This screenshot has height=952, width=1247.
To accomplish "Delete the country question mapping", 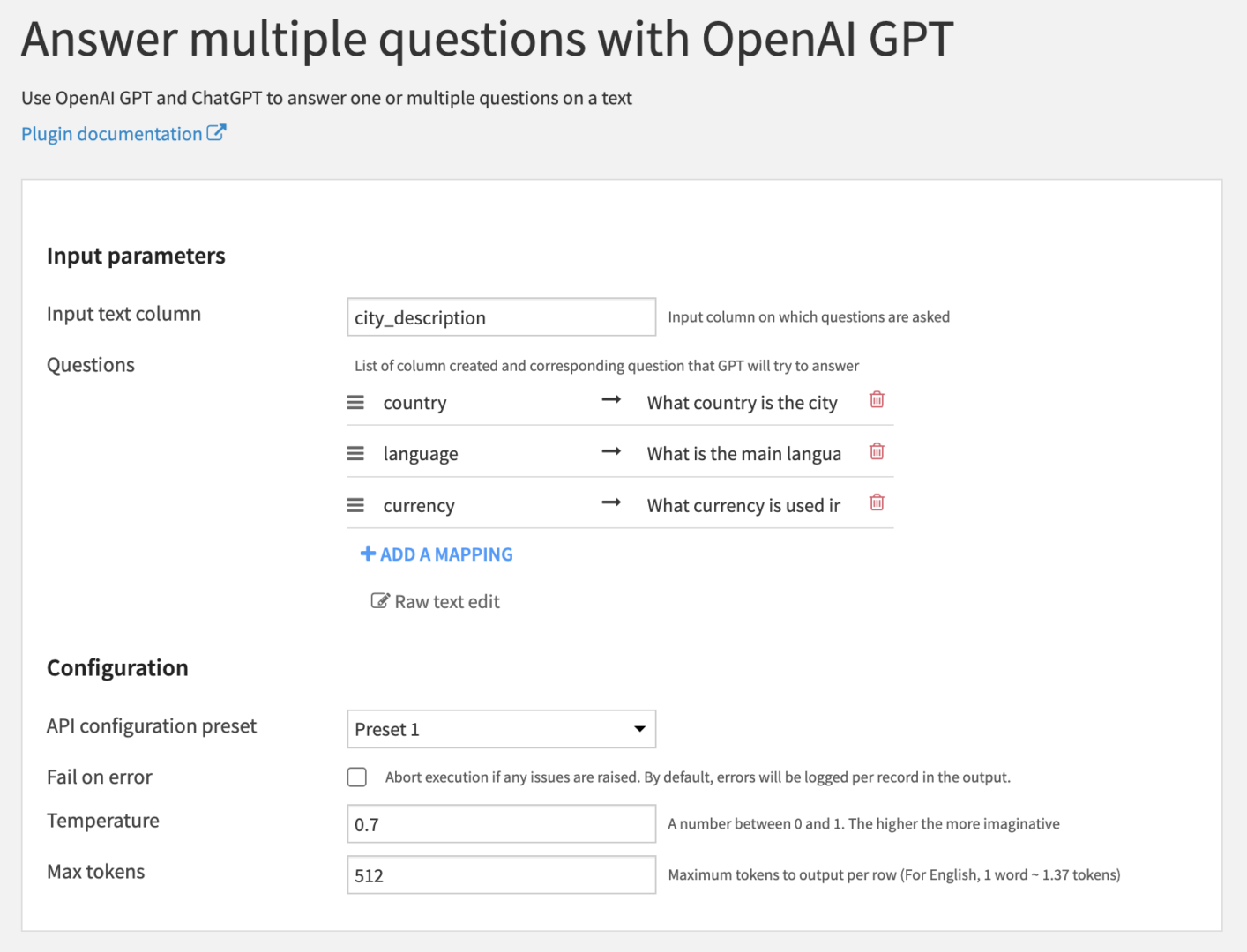I will [x=877, y=400].
